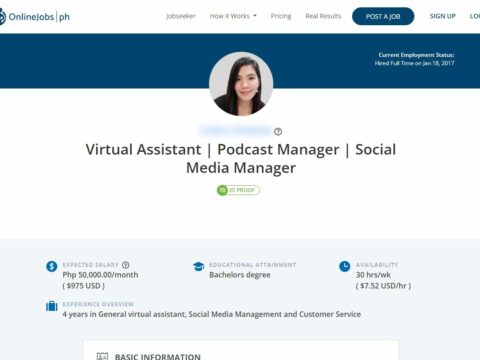Click the help icon beside the blurred name

278,132
